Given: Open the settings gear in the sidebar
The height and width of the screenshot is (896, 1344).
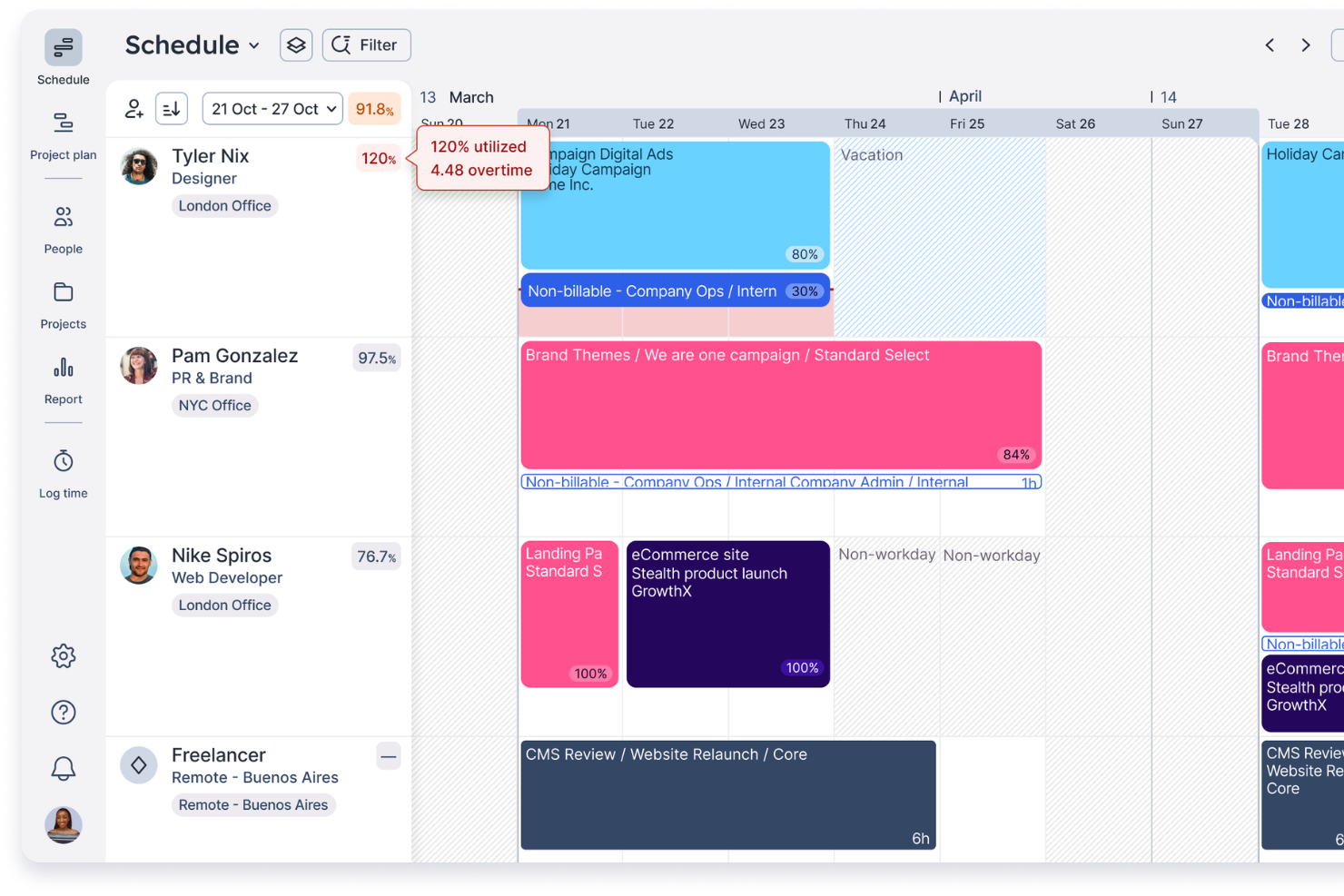Looking at the screenshot, I should 63,656.
